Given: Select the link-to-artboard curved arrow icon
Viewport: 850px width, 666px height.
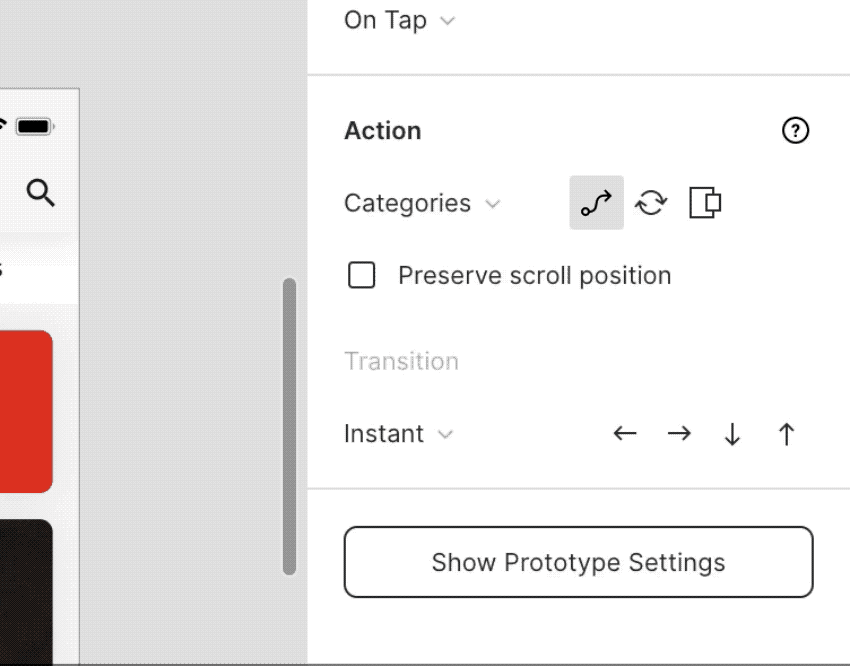Looking at the screenshot, I should pos(596,203).
